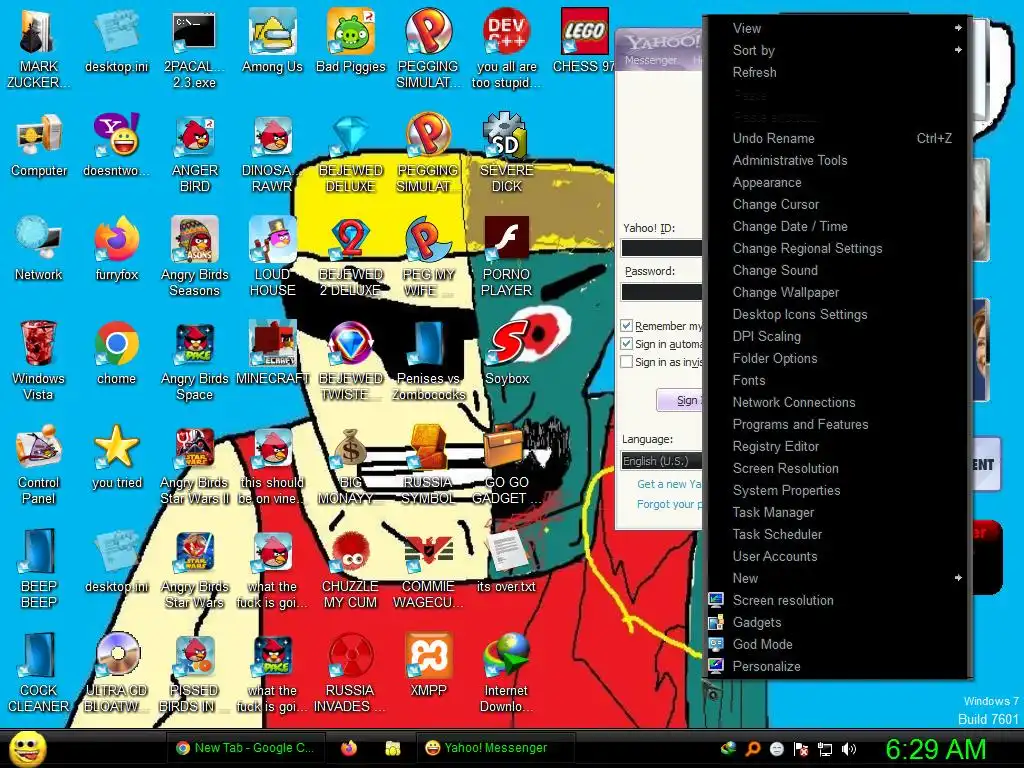Image resolution: width=1024 pixels, height=768 pixels.
Task: Open ULTRA CD BLOATW disc icon
Action: pos(116,673)
